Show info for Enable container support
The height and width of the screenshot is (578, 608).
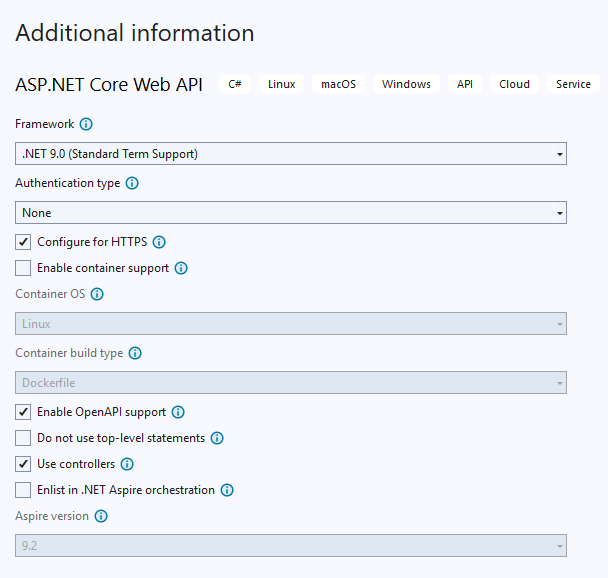(181, 268)
